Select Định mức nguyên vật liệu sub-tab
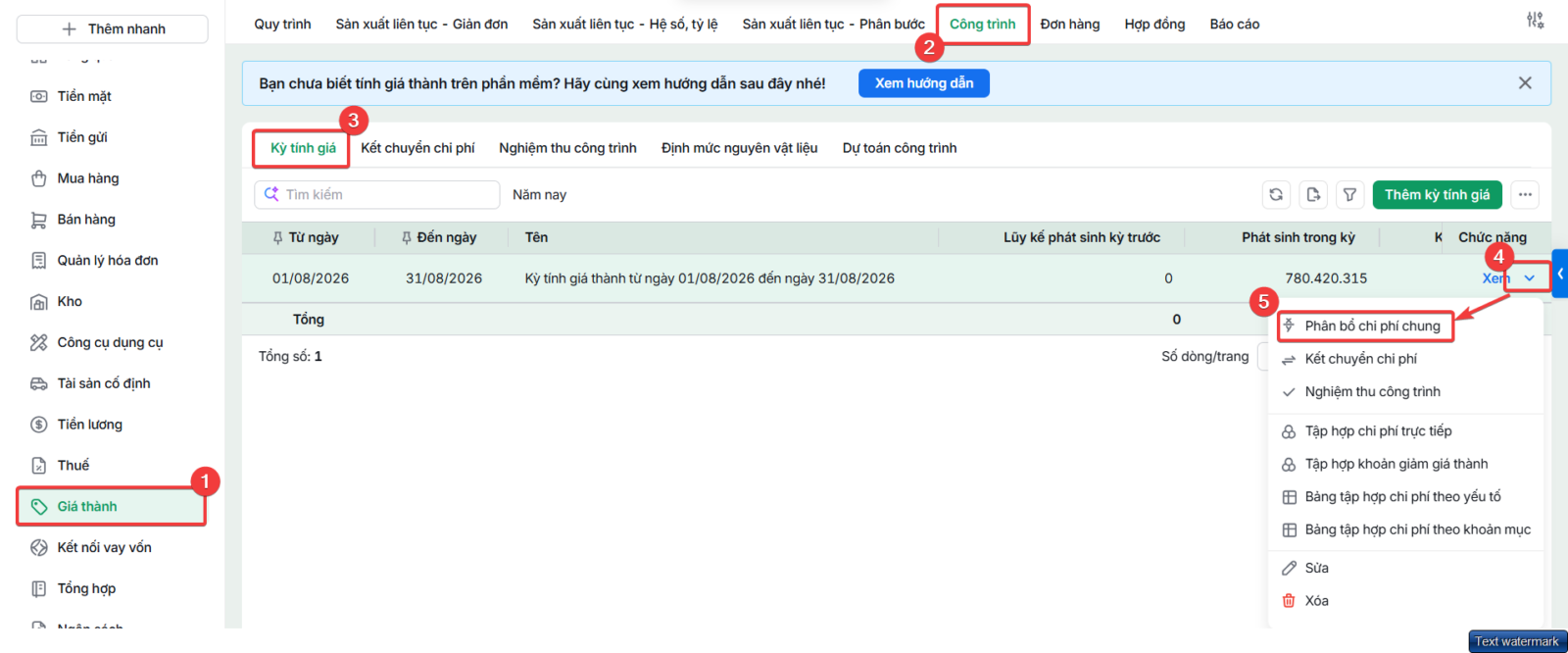The width and height of the screenshot is (1568, 653). 739,148
